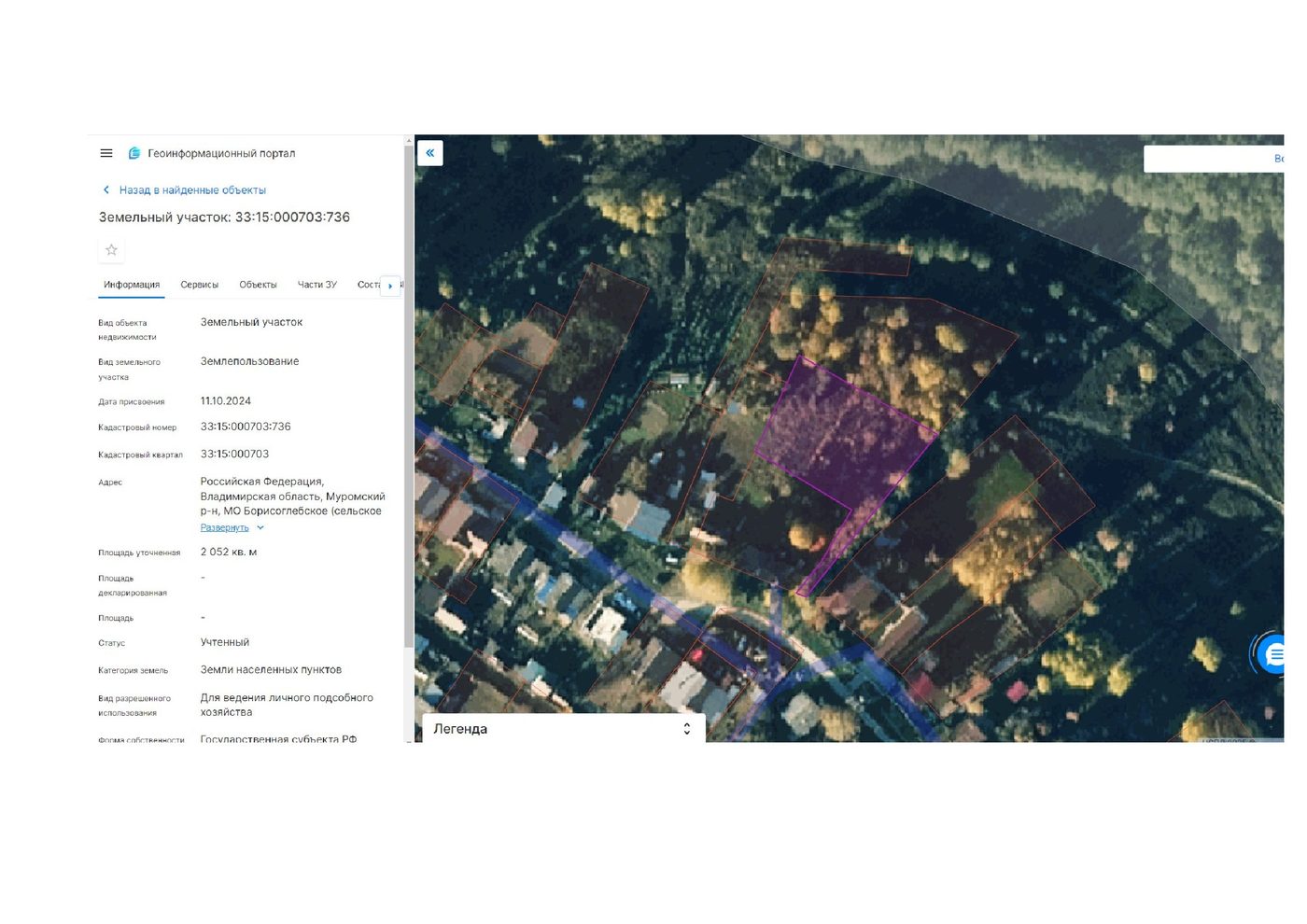Open the Объекты tab
The image size is (1307, 924).
pyautogui.click(x=258, y=285)
